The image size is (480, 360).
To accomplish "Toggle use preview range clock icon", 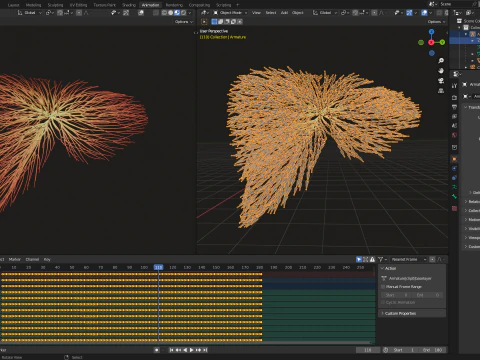I will 385,350.
